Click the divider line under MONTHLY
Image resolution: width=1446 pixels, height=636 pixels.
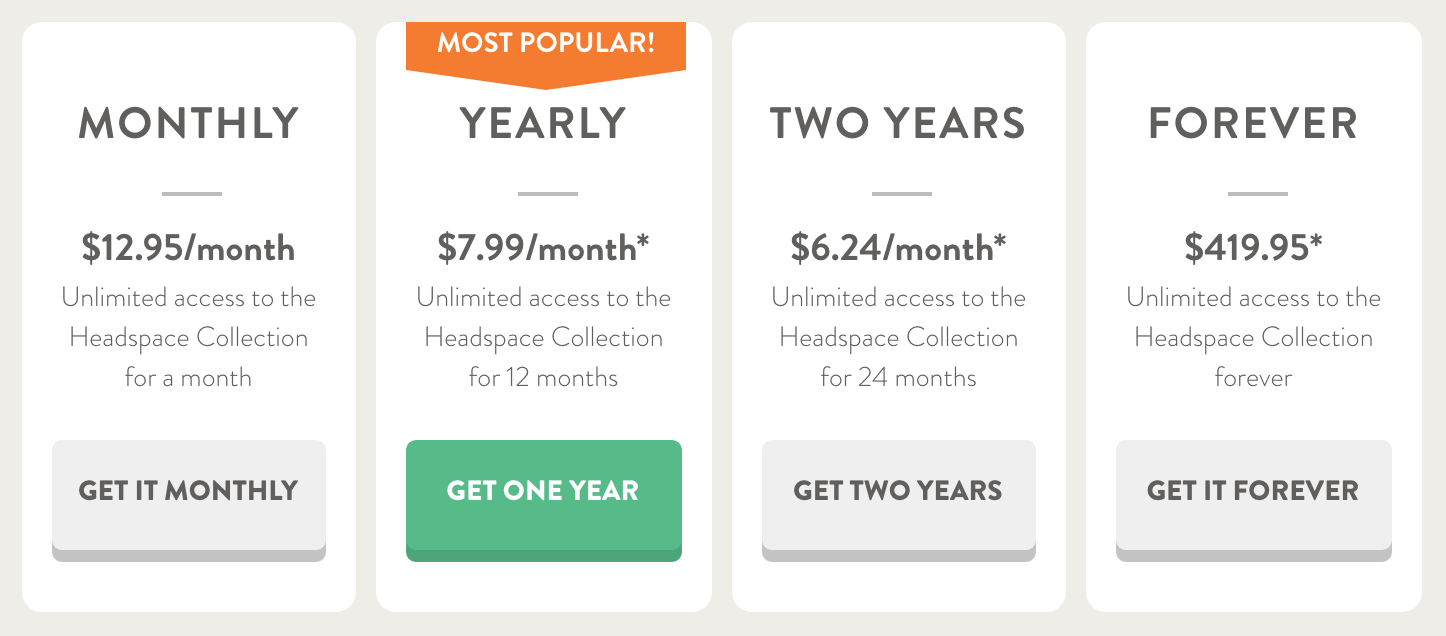(x=192, y=193)
